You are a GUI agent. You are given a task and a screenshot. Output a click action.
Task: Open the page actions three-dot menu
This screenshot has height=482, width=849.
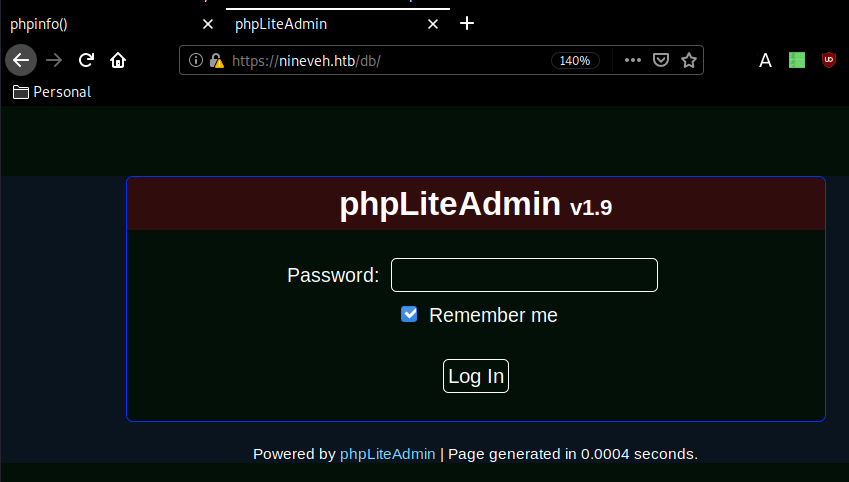coord(632,60)
